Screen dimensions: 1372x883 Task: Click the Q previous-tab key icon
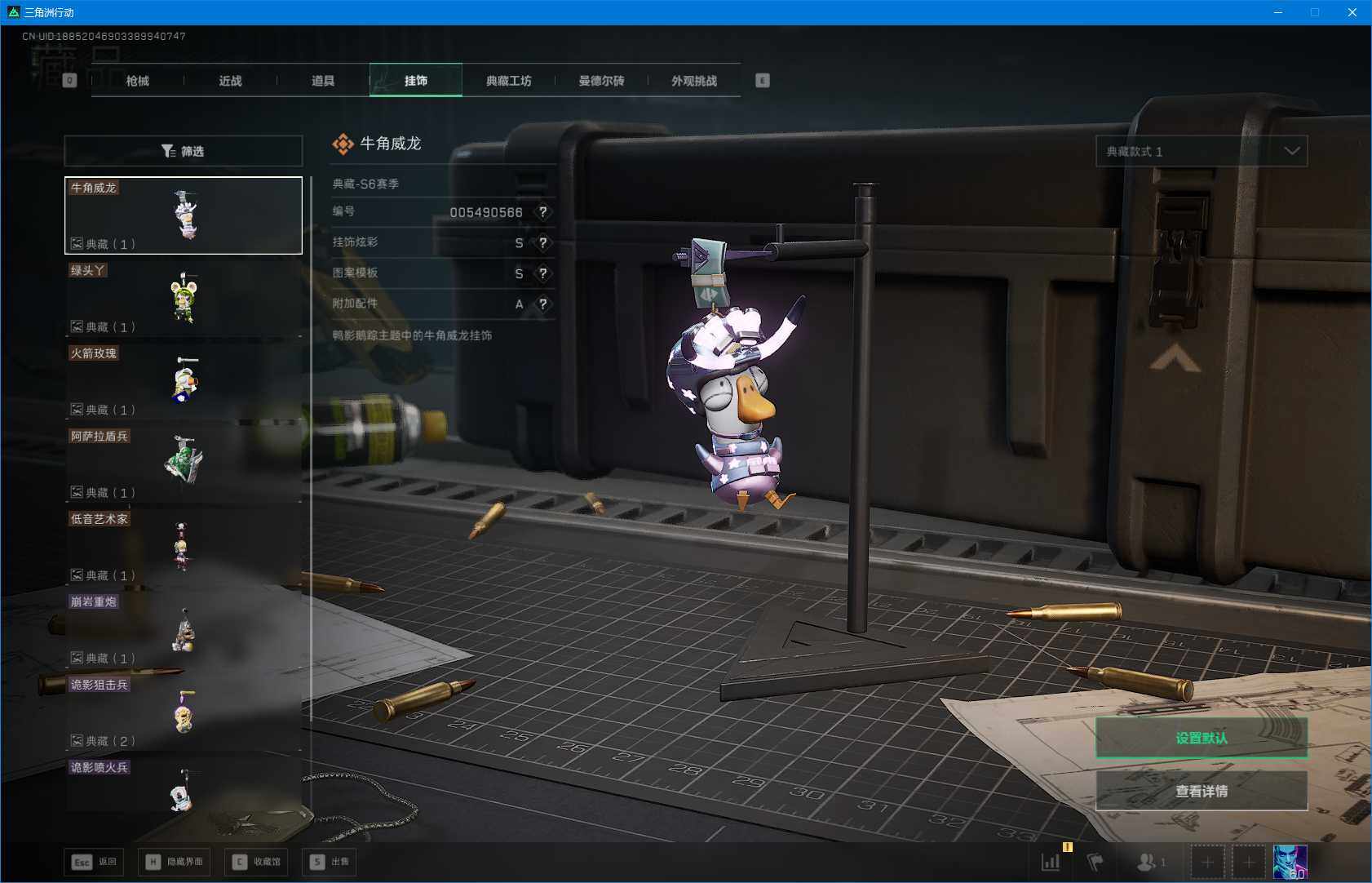pos(69,80)
